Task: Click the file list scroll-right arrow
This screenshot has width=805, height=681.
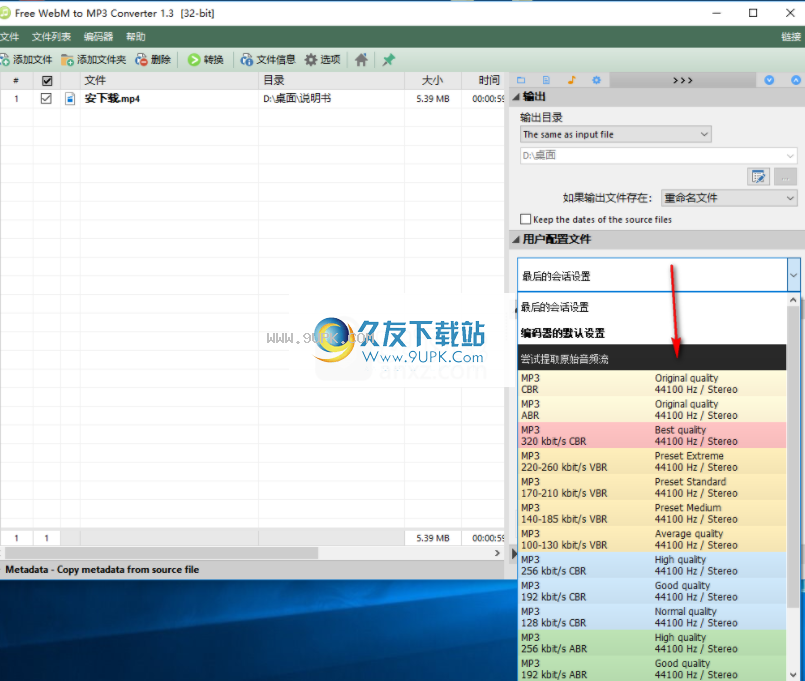Action: pyautogui.click(x=497, y=553)
